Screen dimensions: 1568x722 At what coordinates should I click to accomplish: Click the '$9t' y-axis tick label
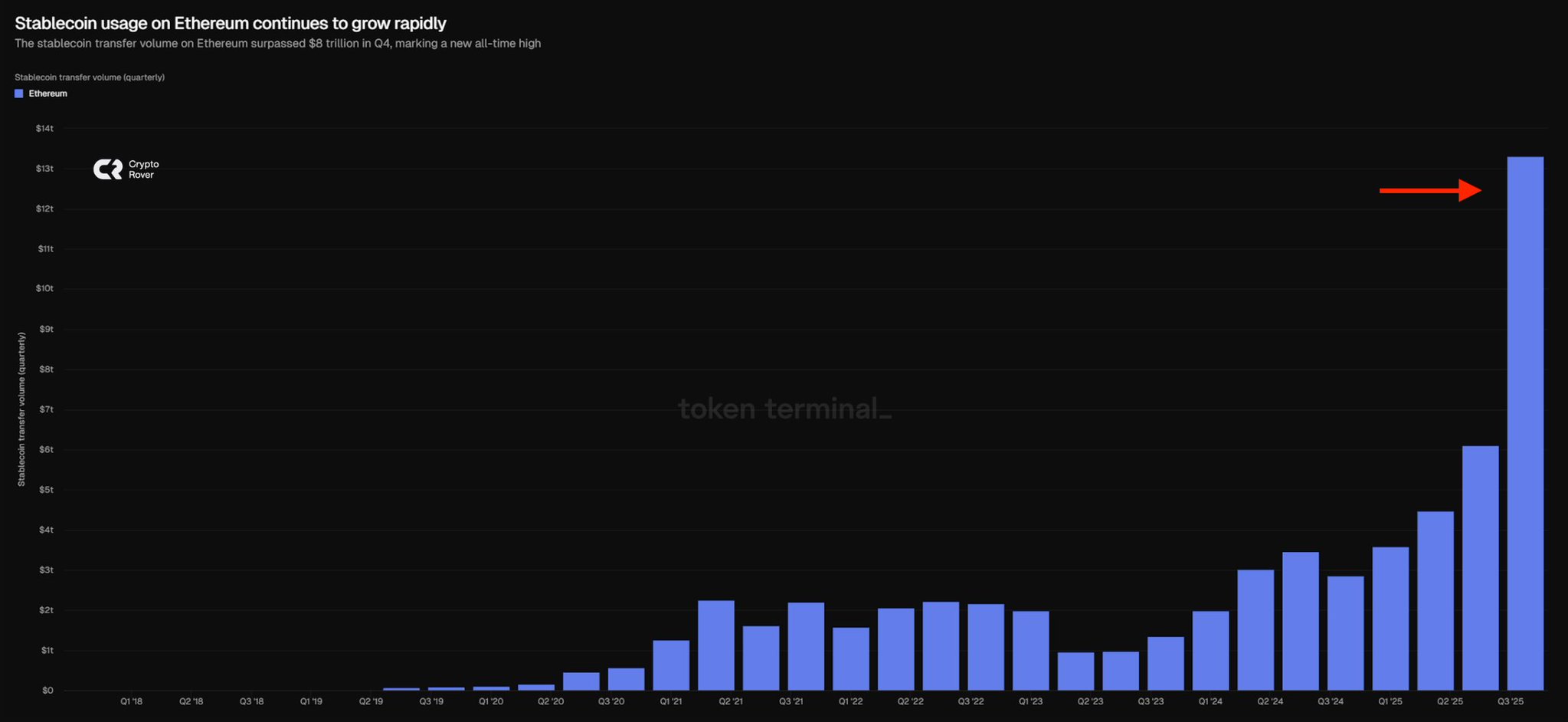point(47,330)
